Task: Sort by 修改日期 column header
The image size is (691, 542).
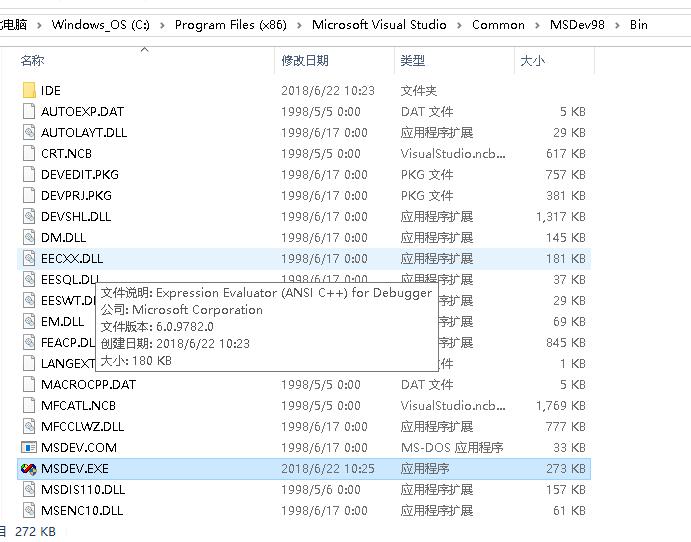Action: pos(305,61)
